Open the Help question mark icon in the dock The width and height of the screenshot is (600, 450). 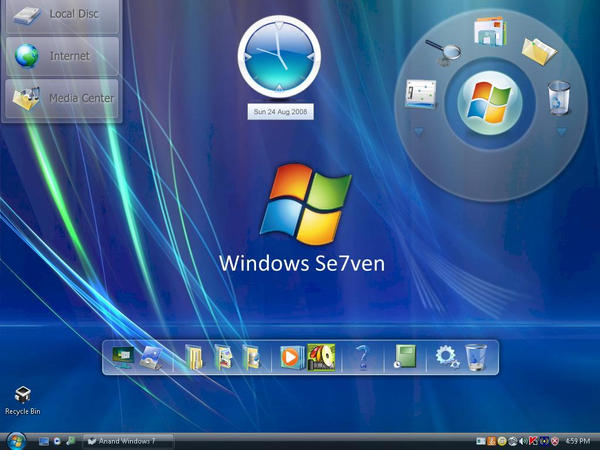click(x=362, y=357)
